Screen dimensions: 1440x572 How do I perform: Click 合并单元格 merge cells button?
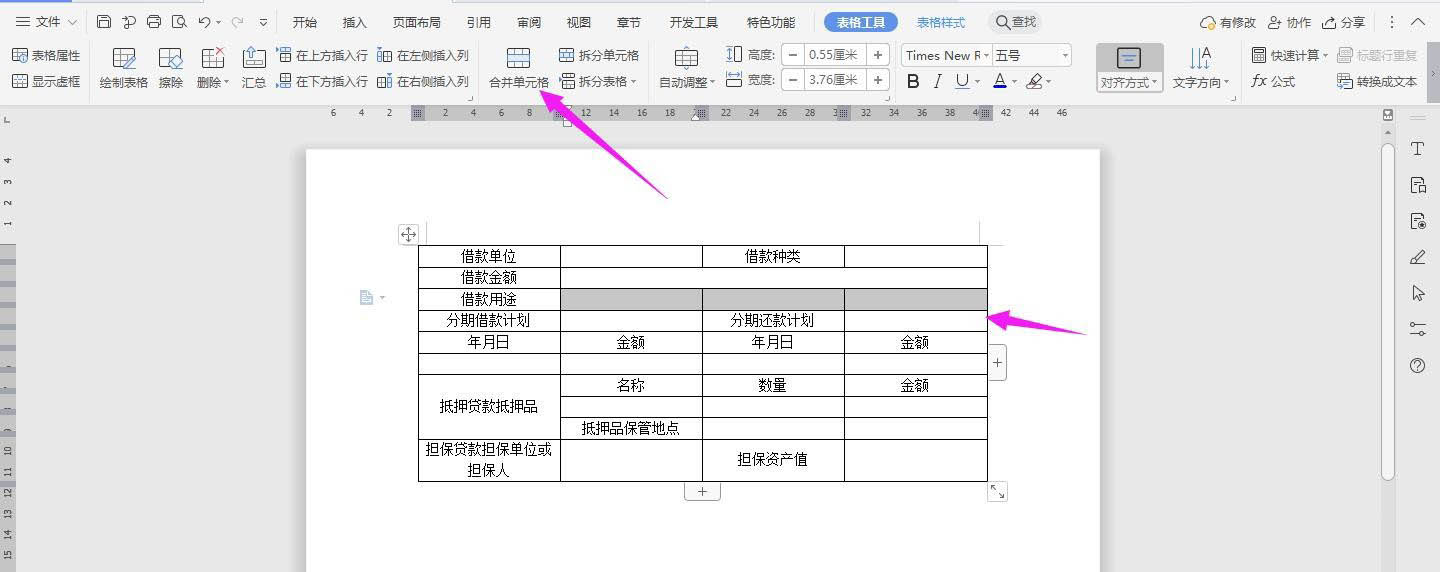coord(518,68)
